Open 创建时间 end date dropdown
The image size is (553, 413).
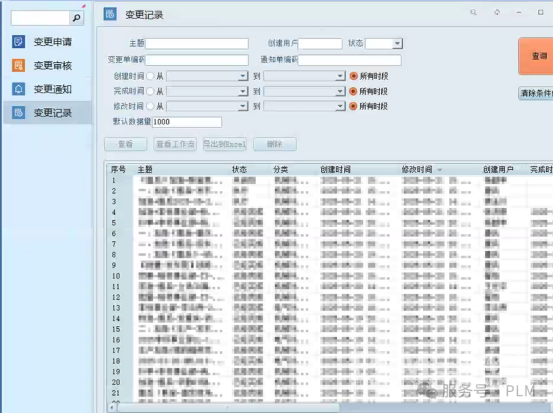coord(340,76)
